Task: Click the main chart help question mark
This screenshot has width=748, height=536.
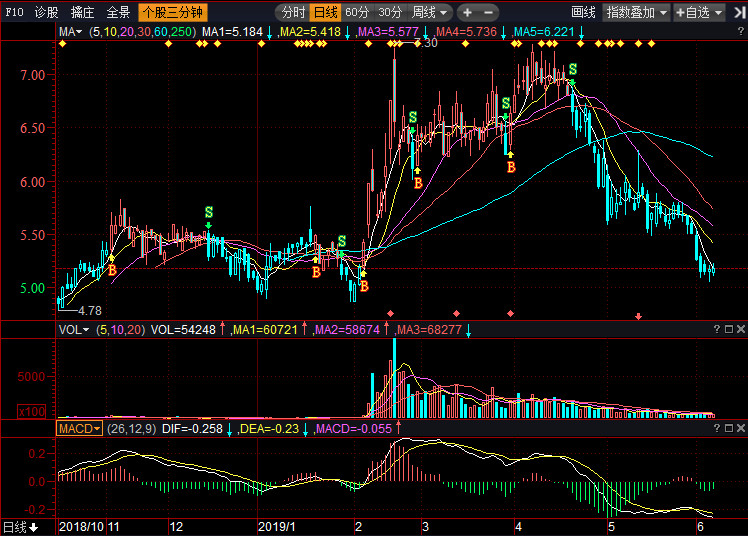Action: [741, 31]
